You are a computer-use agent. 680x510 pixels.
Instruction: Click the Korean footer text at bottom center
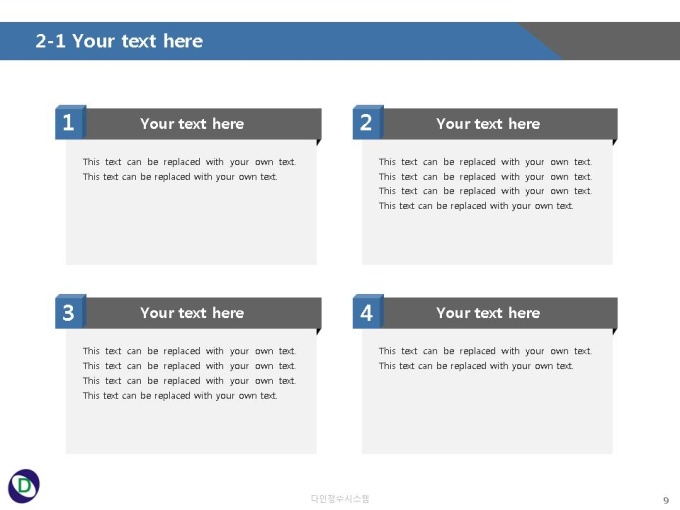tap(340, 499)
